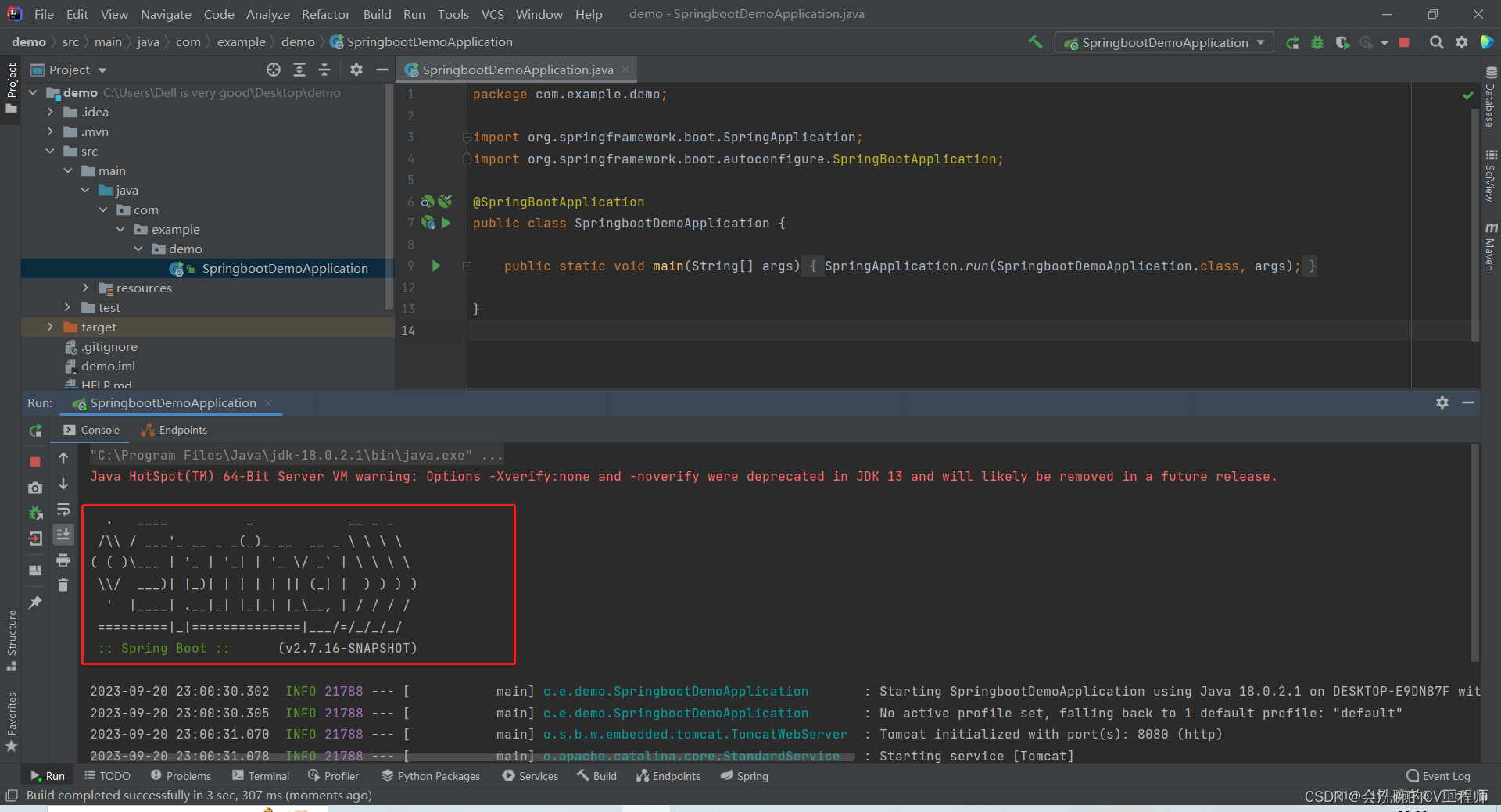Close the SpringbootDemoApplication.java editor tab
The image size is (1501, 812).
click(x=625, y=70)
